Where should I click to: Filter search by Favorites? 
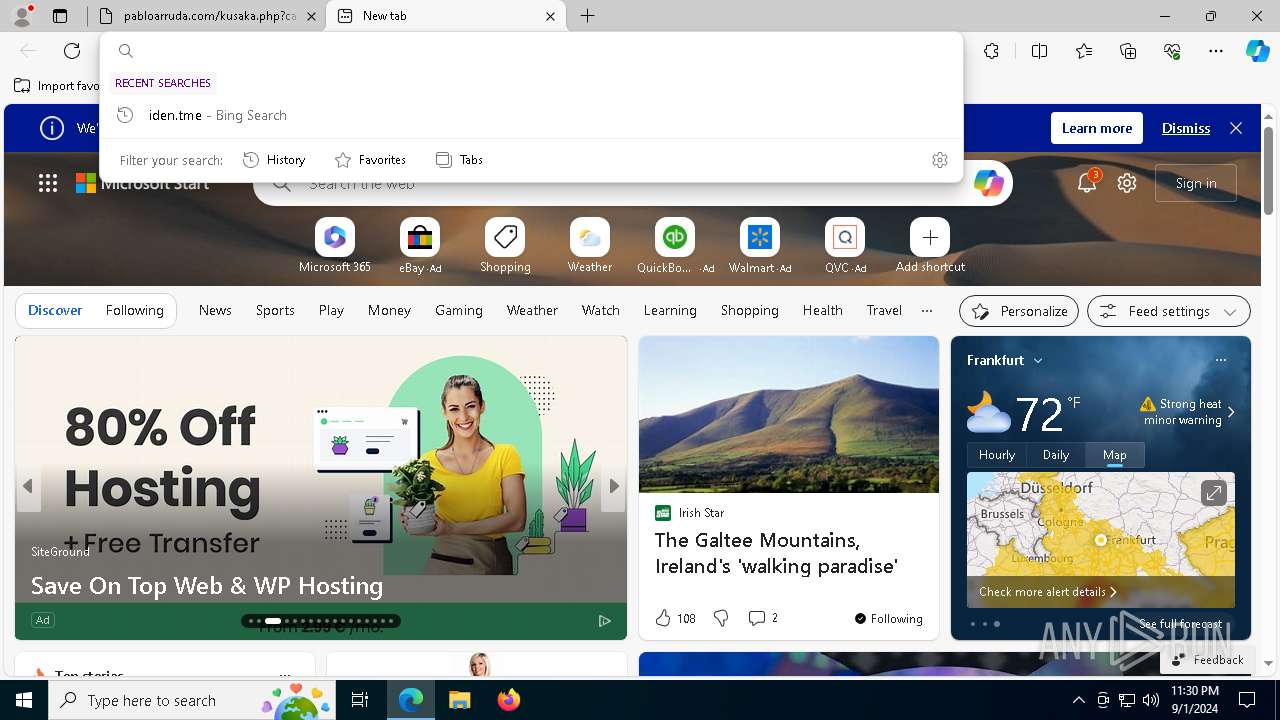pos(370,160)
